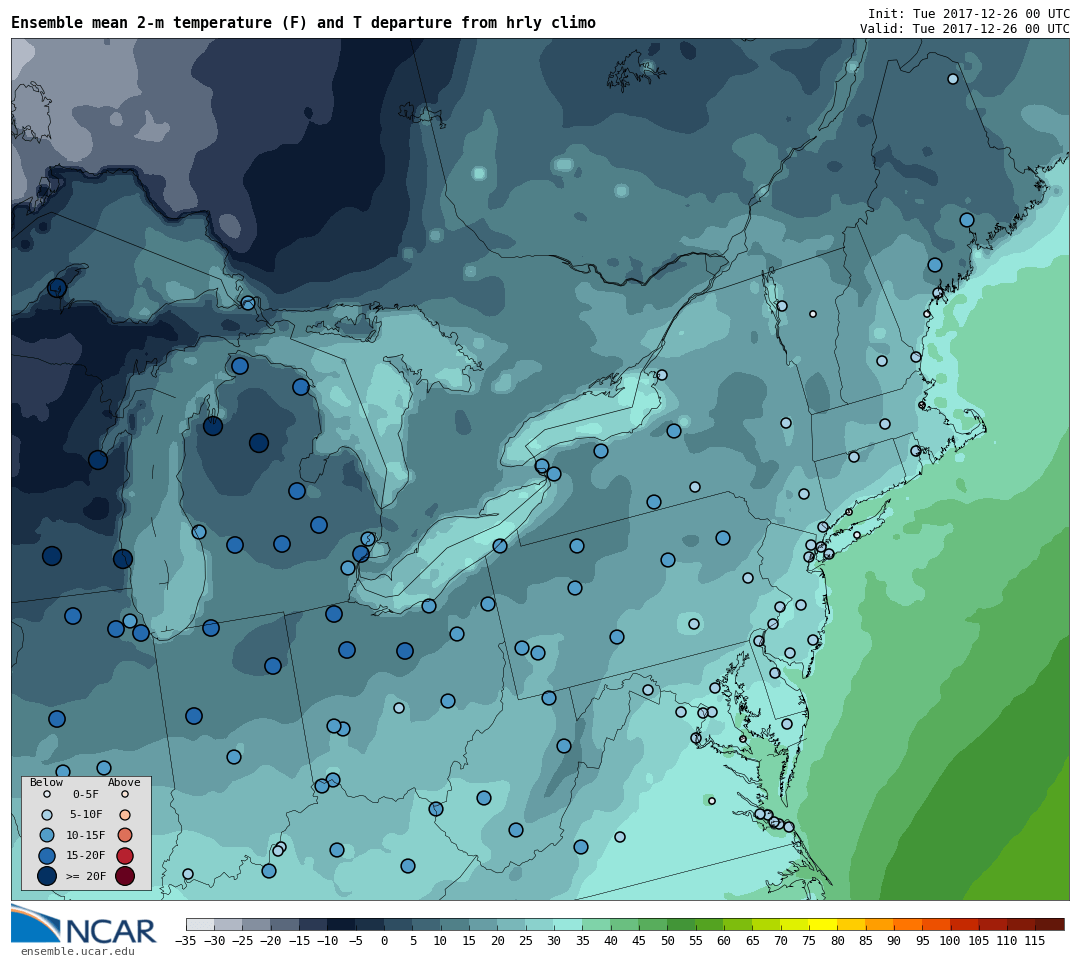Viewport: 1080px width, 963px height.
Task: Click the Below >= 20F dark navy legend circle
Action: 47,876
